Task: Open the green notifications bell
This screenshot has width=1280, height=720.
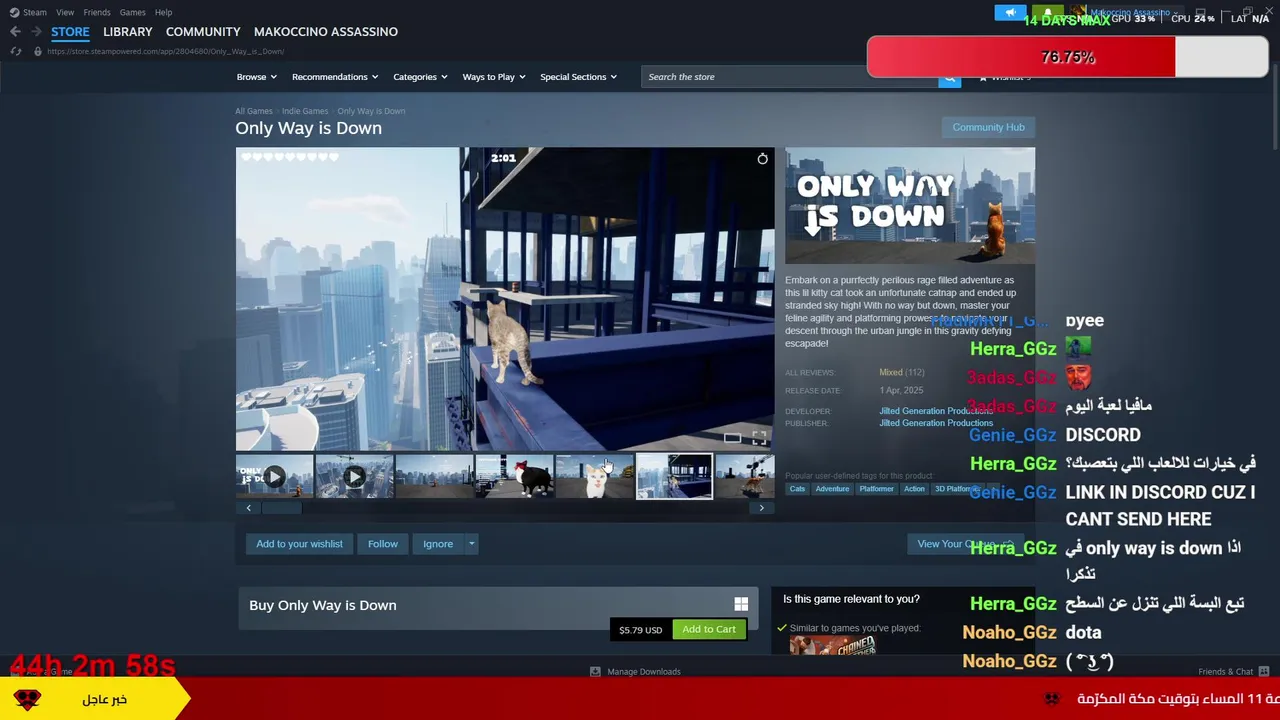Action: [x=1048, y=13]
